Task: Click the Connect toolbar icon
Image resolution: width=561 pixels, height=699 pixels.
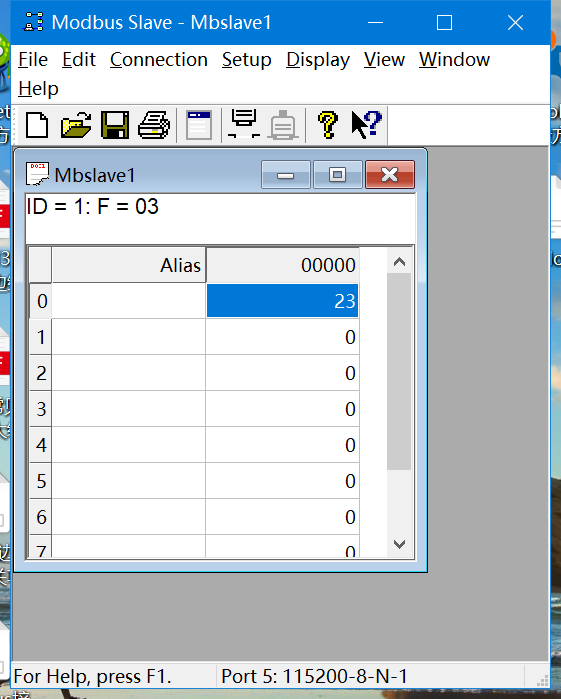Action: (x=243, y=124)
